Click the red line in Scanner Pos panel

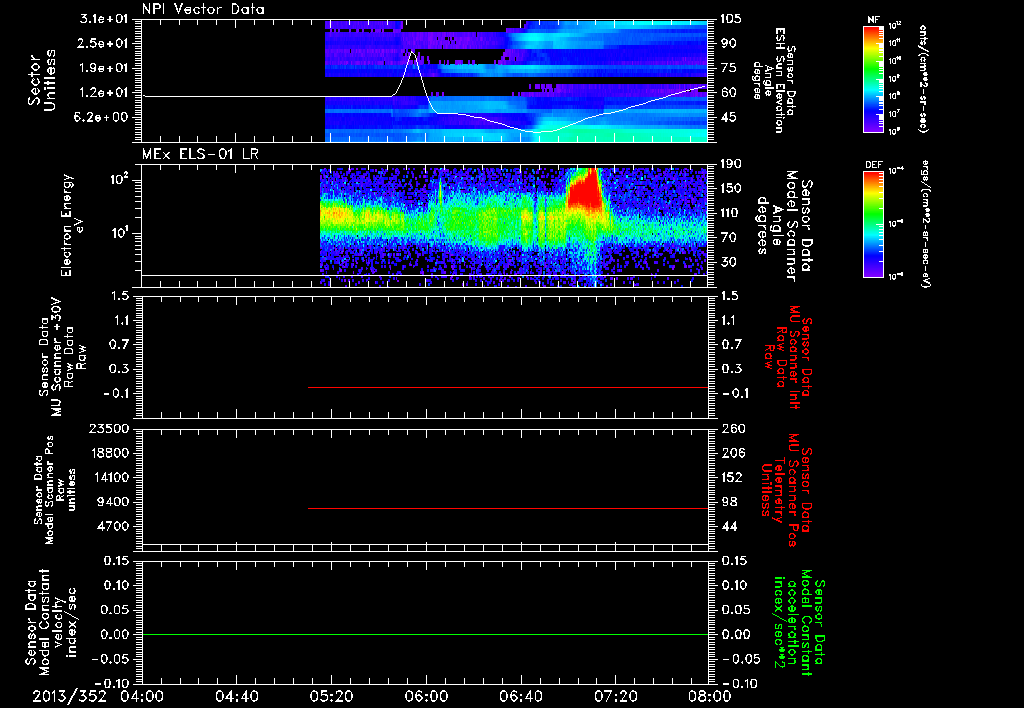pyautogui.click(x=508, y=508)
